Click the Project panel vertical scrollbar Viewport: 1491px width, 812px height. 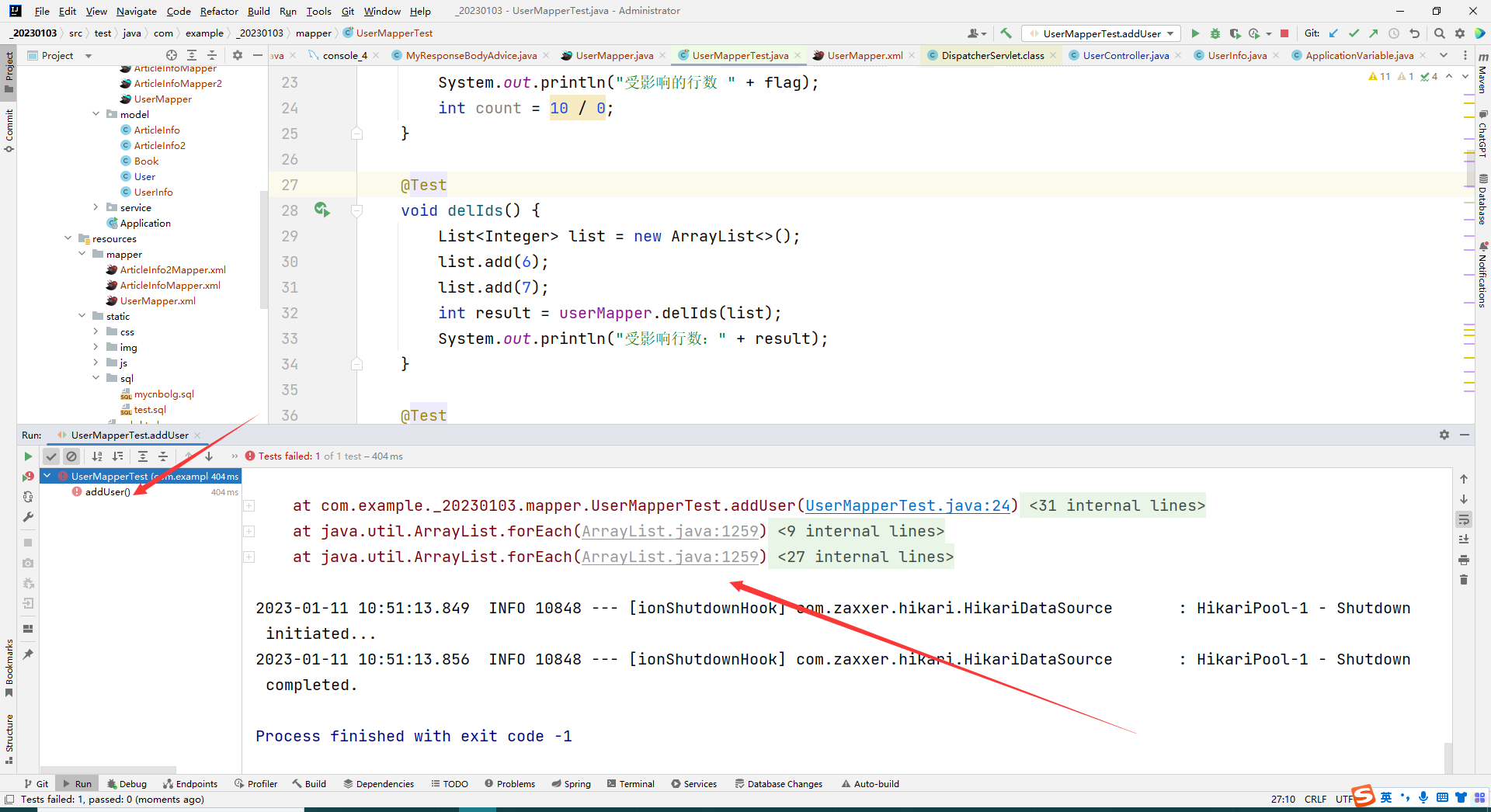(264, 248)
